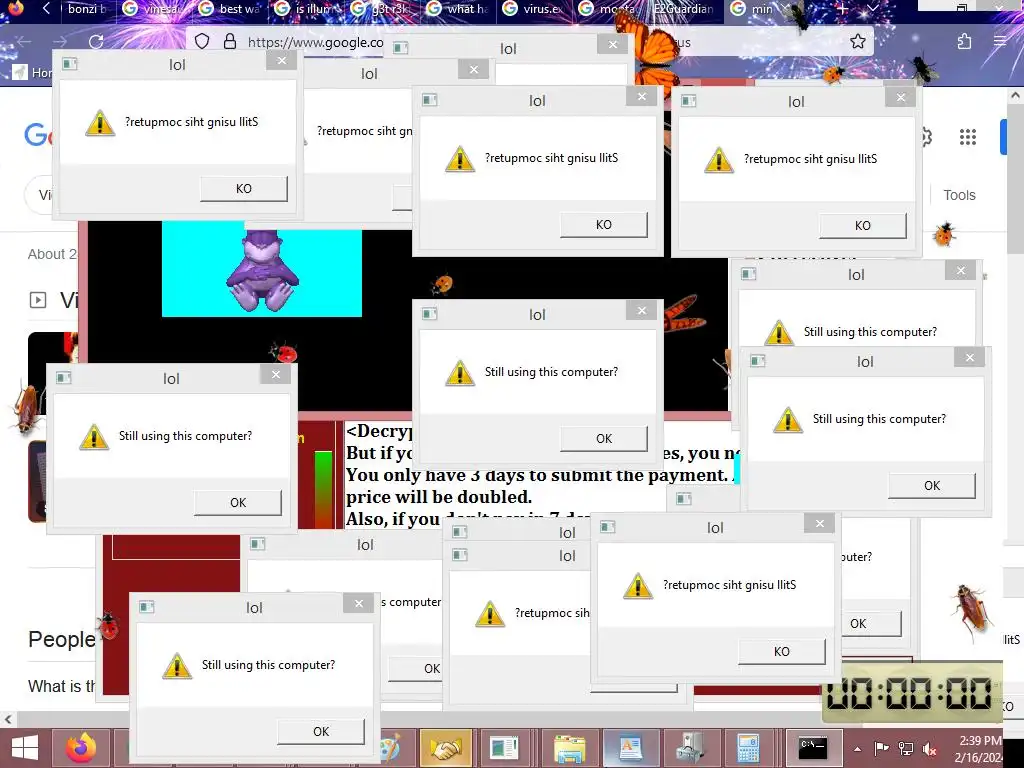The image size is (1024, 768).
Task: Open File Explorer from the taskbar
Action: coord(569,748)
